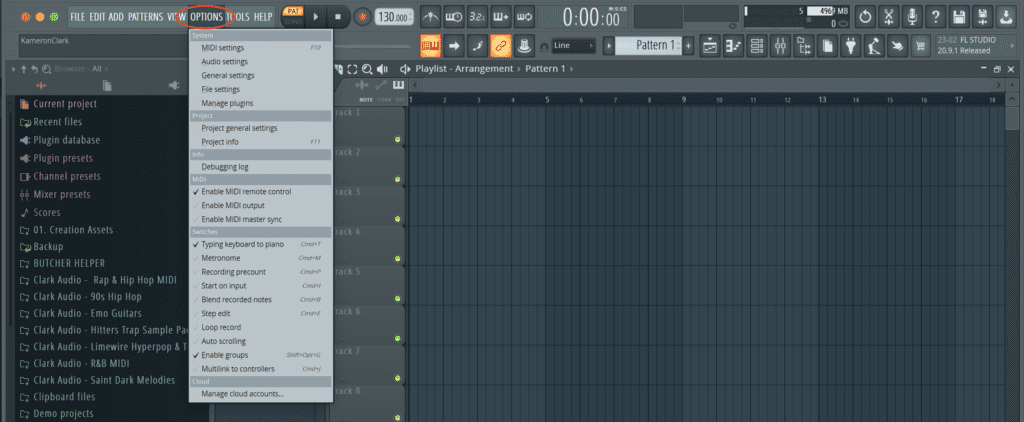The image size is (1024, 422).
Task: Open help via the question mark icon
Action: point(936,17)
